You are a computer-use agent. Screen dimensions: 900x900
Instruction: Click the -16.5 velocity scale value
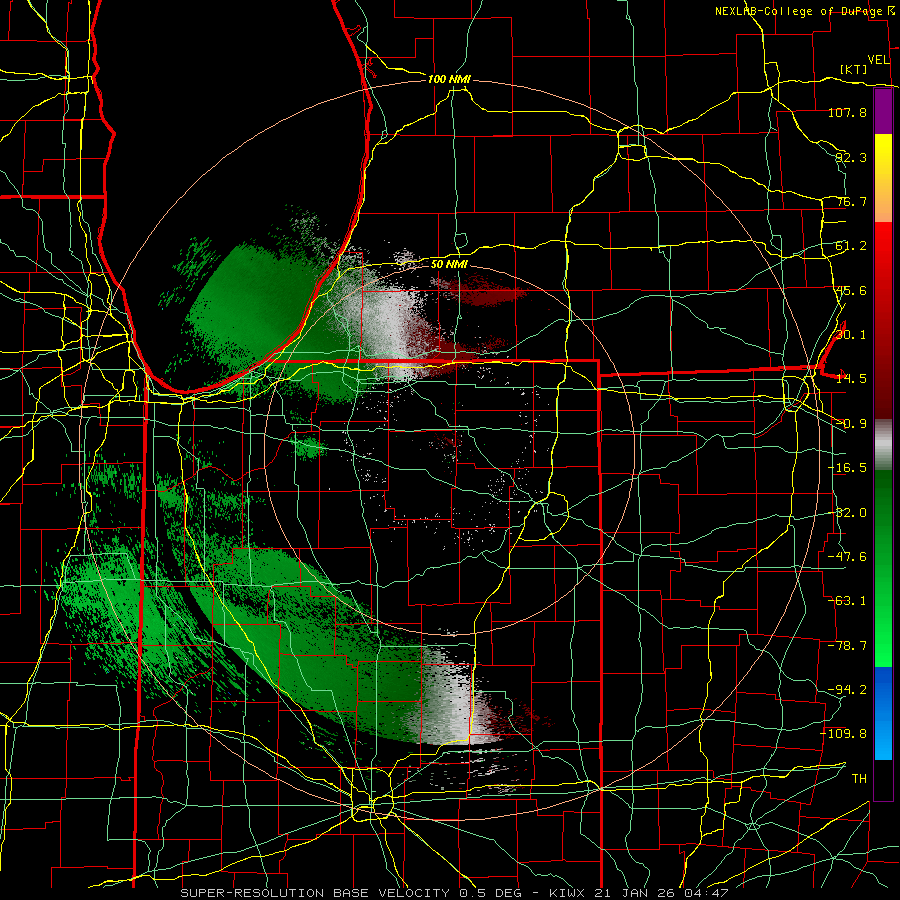(x=847, y=468)
